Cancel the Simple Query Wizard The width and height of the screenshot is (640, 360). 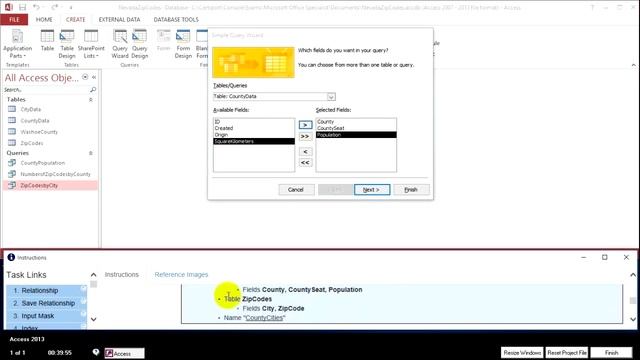296,190
